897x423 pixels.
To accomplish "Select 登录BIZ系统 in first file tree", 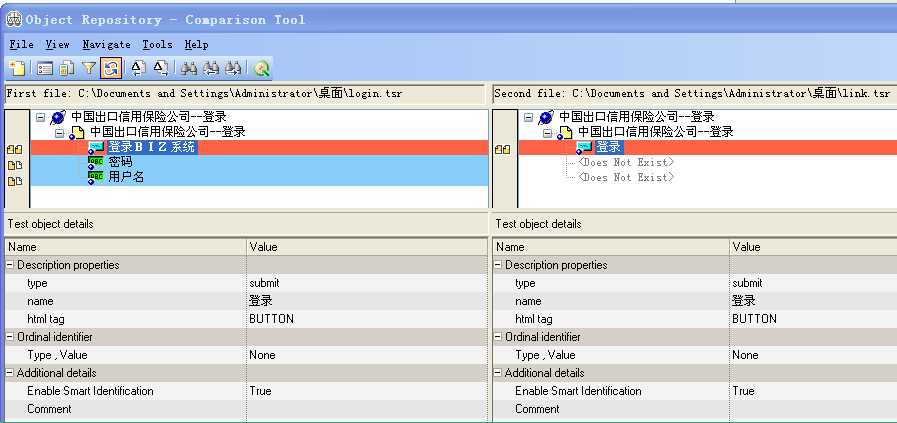I will (152, 147).
